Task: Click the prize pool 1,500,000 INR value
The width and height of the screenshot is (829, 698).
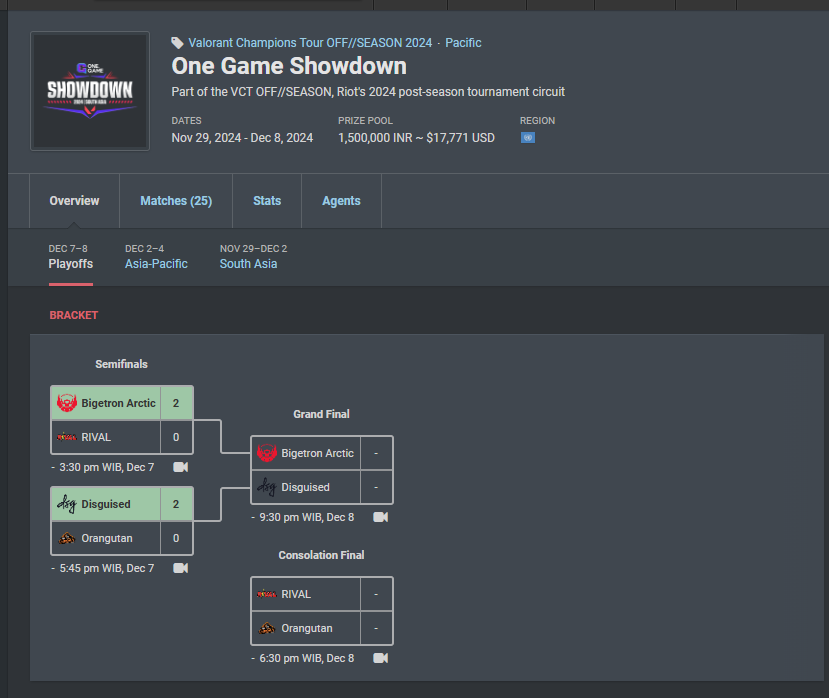Action: coord(417,138)
